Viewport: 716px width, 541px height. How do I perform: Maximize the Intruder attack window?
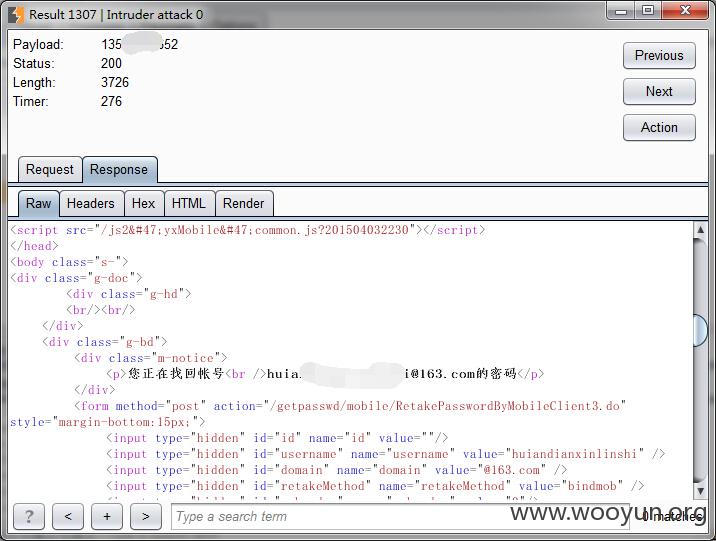(648, 11)
